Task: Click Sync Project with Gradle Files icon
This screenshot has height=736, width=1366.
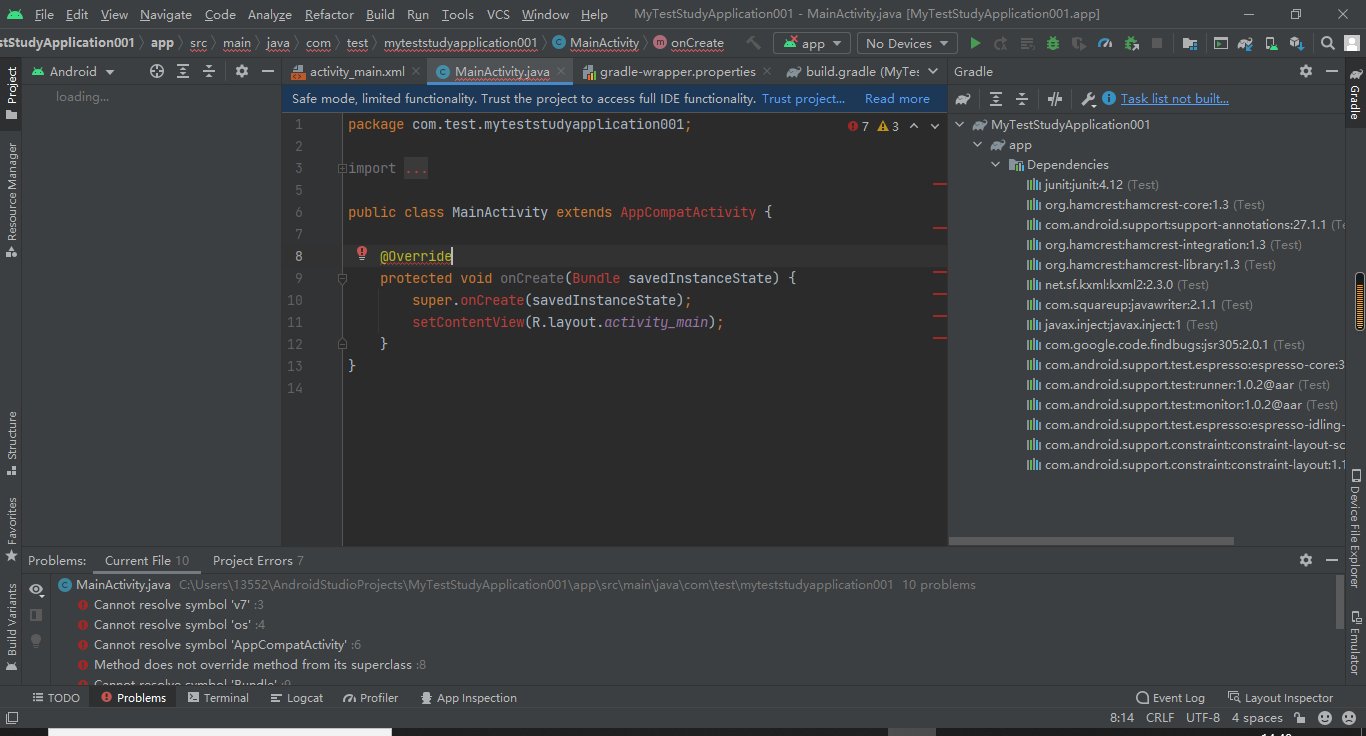Action: coord(1245,43)
